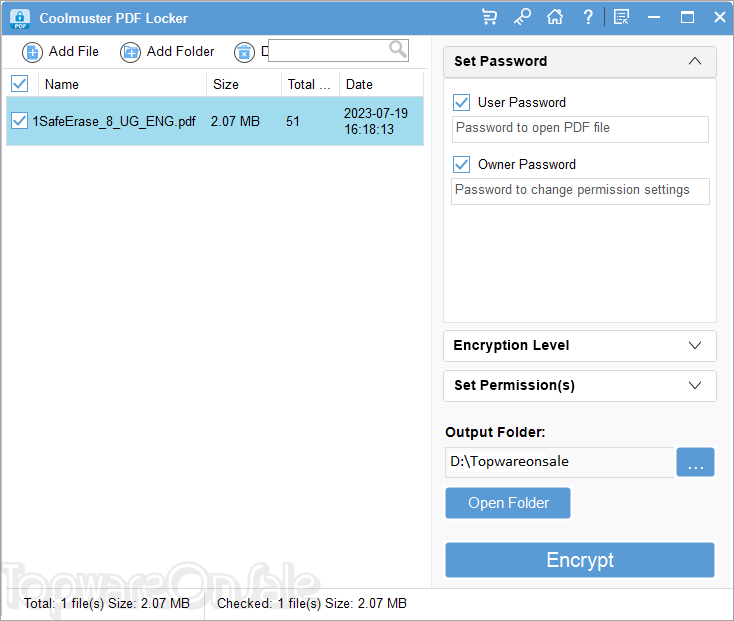
Task: Click the 2.07 MB size cell
Action: click(x=235, y=121)
